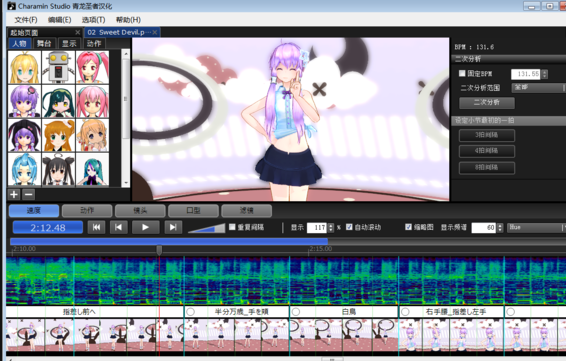This screenshot has height=361, width=566.
Task: Step to previous frame button
Action: tap(118, 227)
